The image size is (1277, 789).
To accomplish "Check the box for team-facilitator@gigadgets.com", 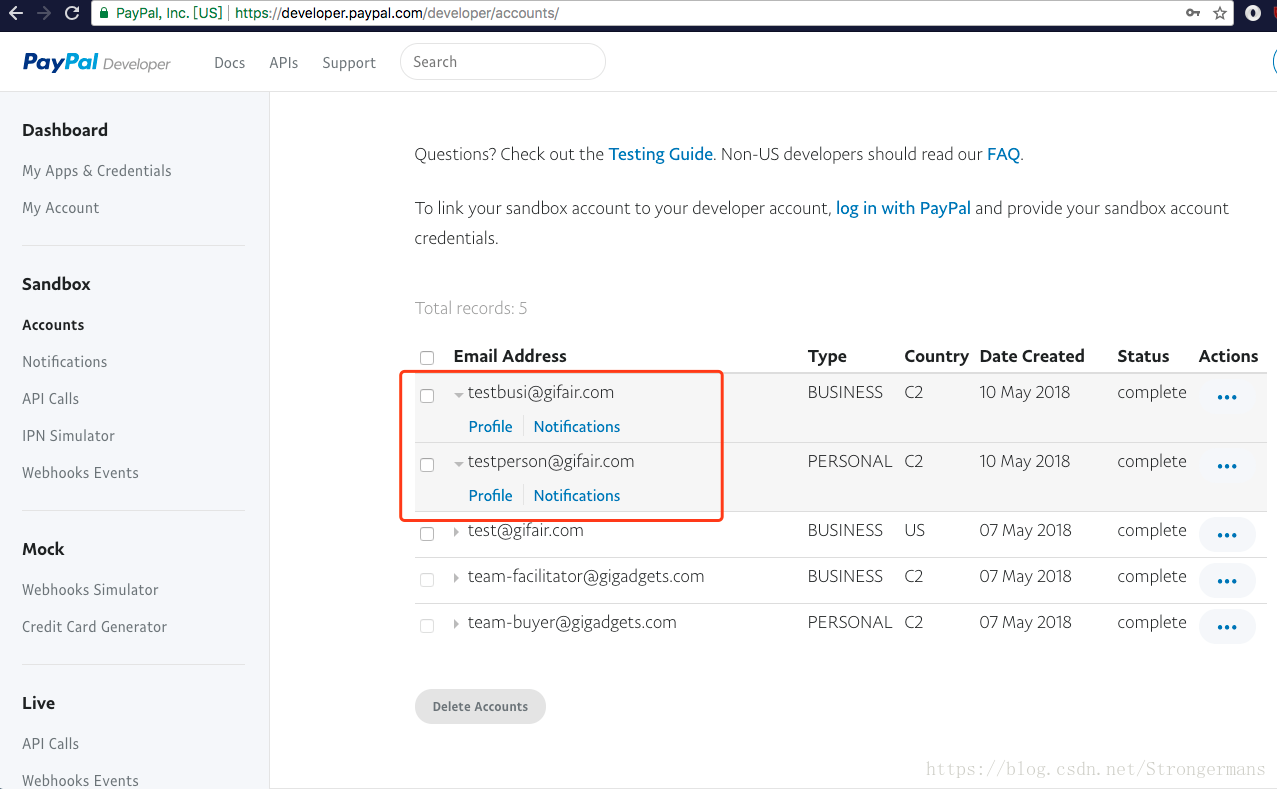I will click(x=427, y=580).
